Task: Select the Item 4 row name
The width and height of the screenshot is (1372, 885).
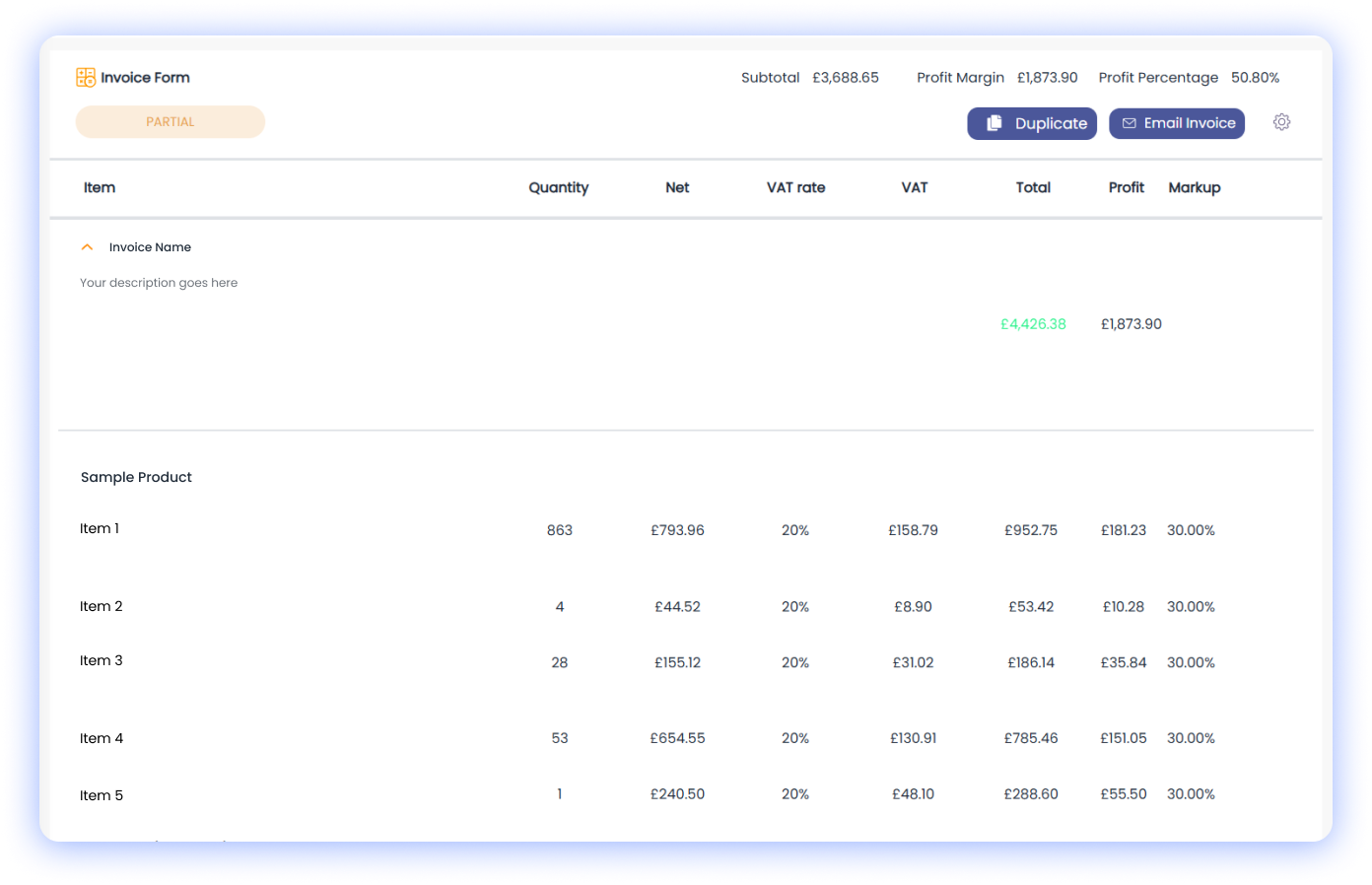Action: pos(102,738)
